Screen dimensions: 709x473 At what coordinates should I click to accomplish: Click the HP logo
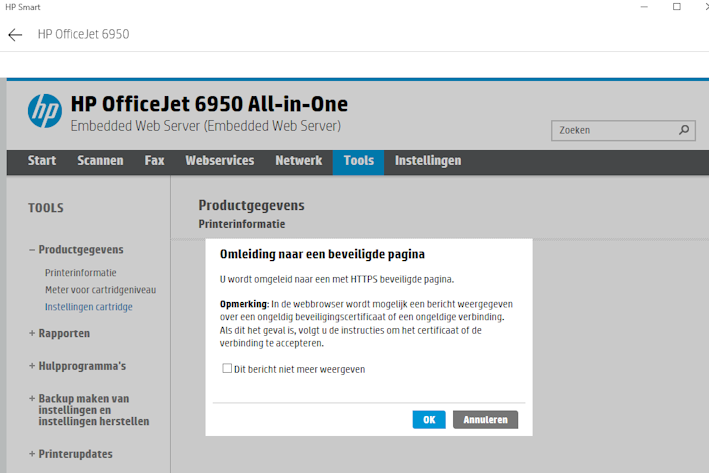45,111
